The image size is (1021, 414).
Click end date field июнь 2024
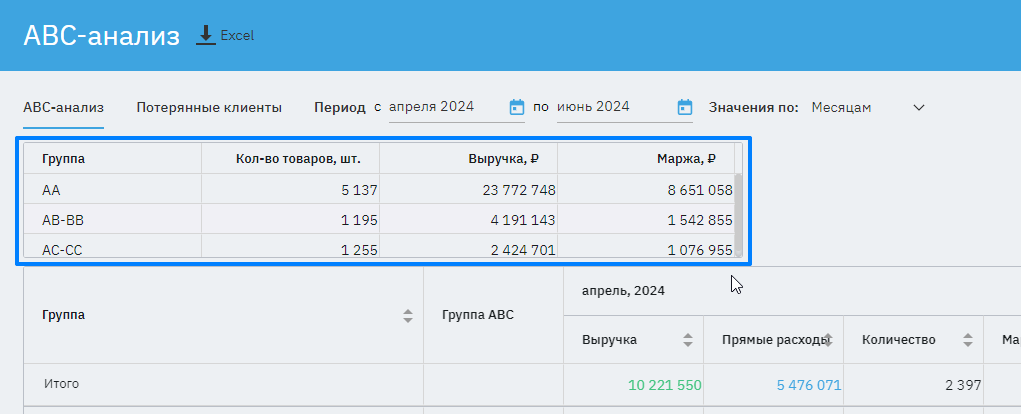(x=610, y=107)
